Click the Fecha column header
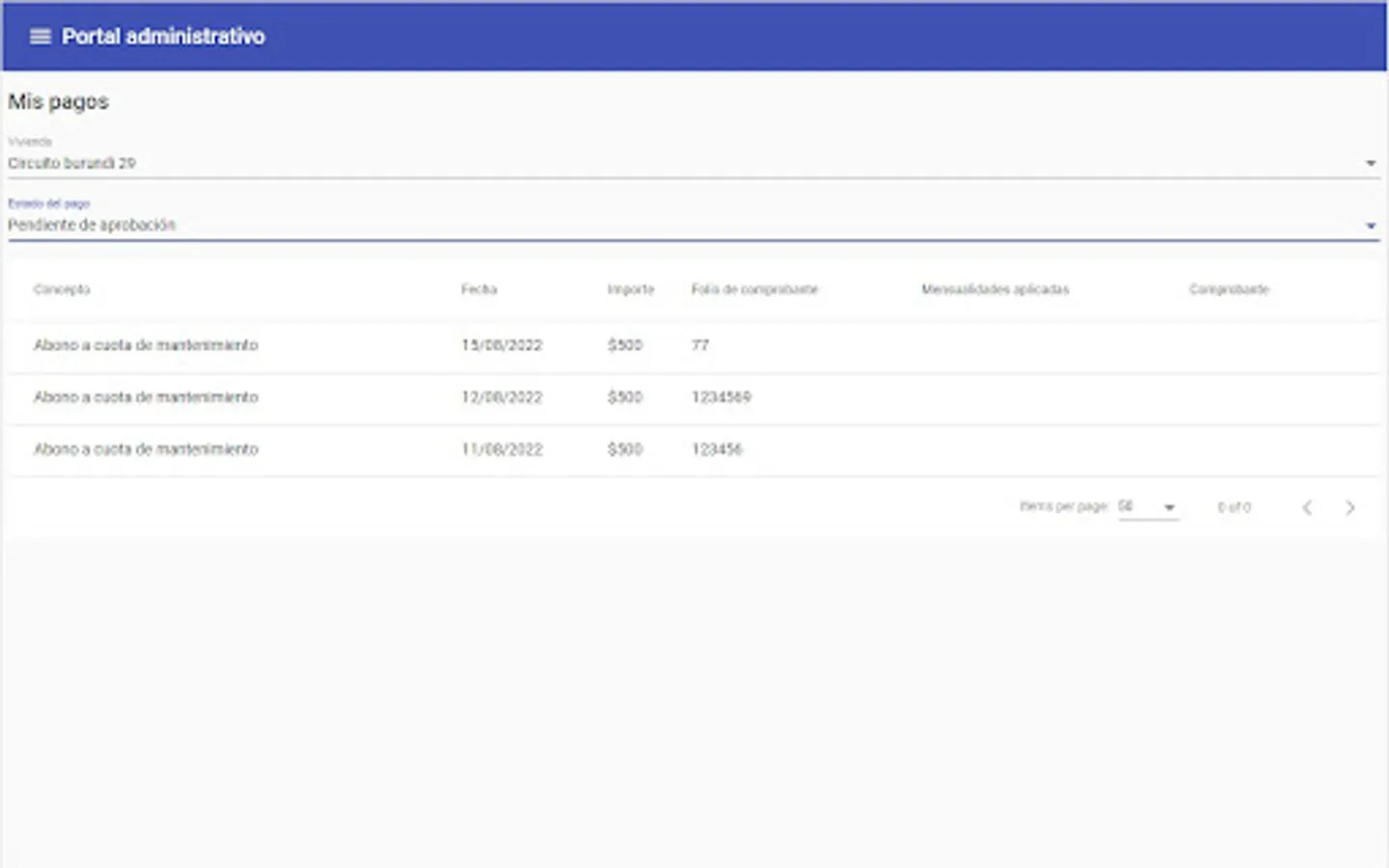This screenshot has width=1389, height=868. (478, 289)
